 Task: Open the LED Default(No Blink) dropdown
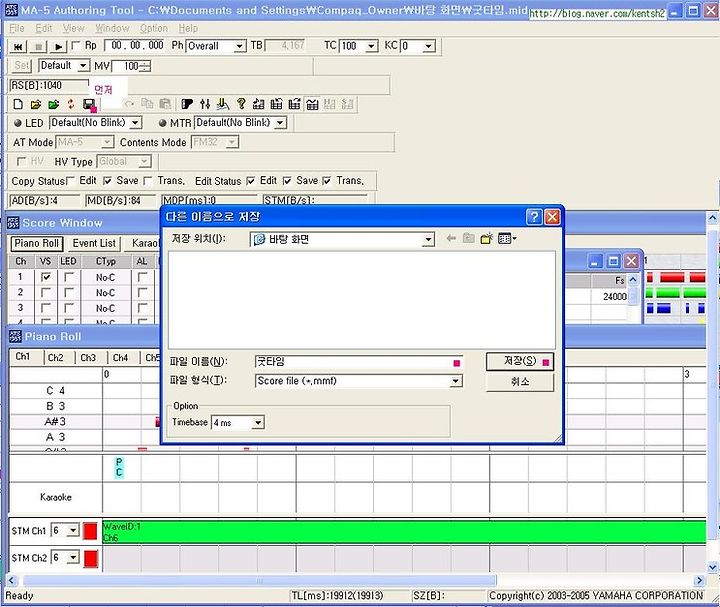tap(135, 123)
